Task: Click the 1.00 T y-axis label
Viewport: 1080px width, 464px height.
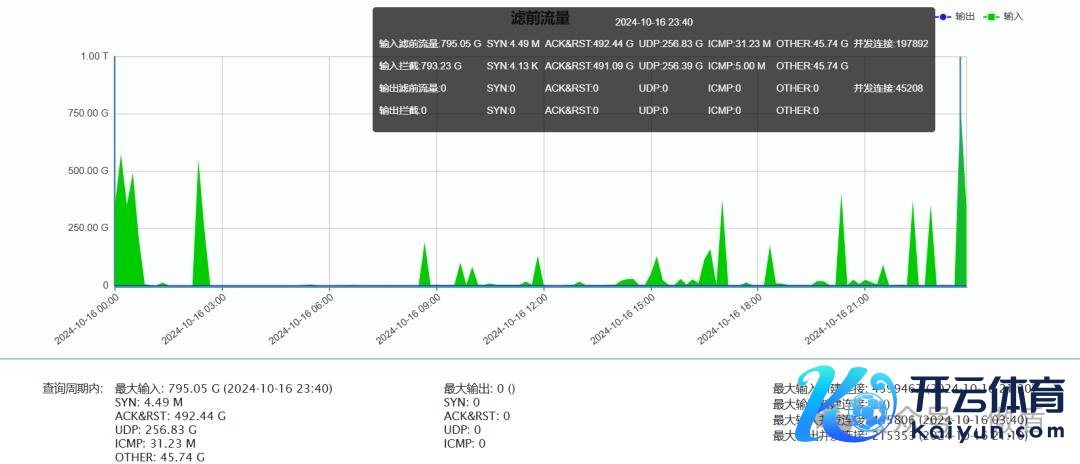Action: coord(94,57)
